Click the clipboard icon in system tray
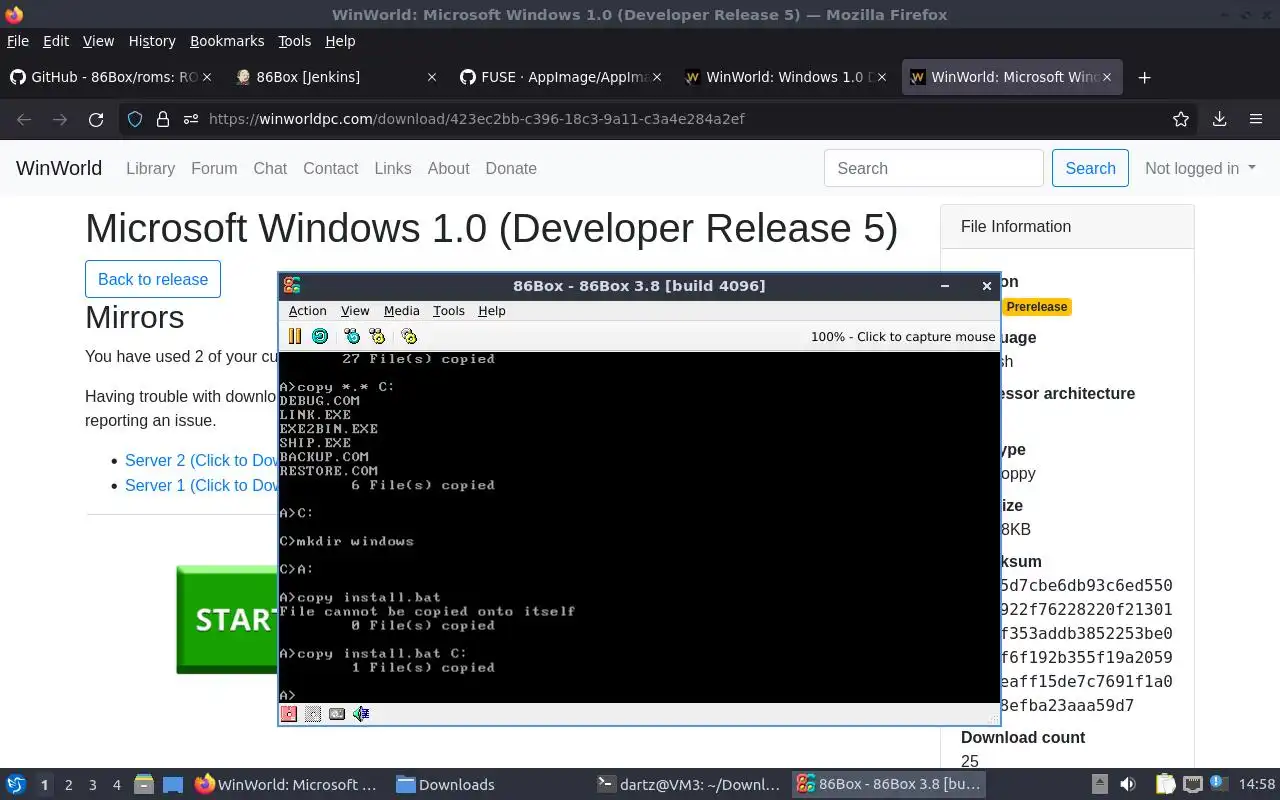The image size is (1280, 800). pos(1165,785)
